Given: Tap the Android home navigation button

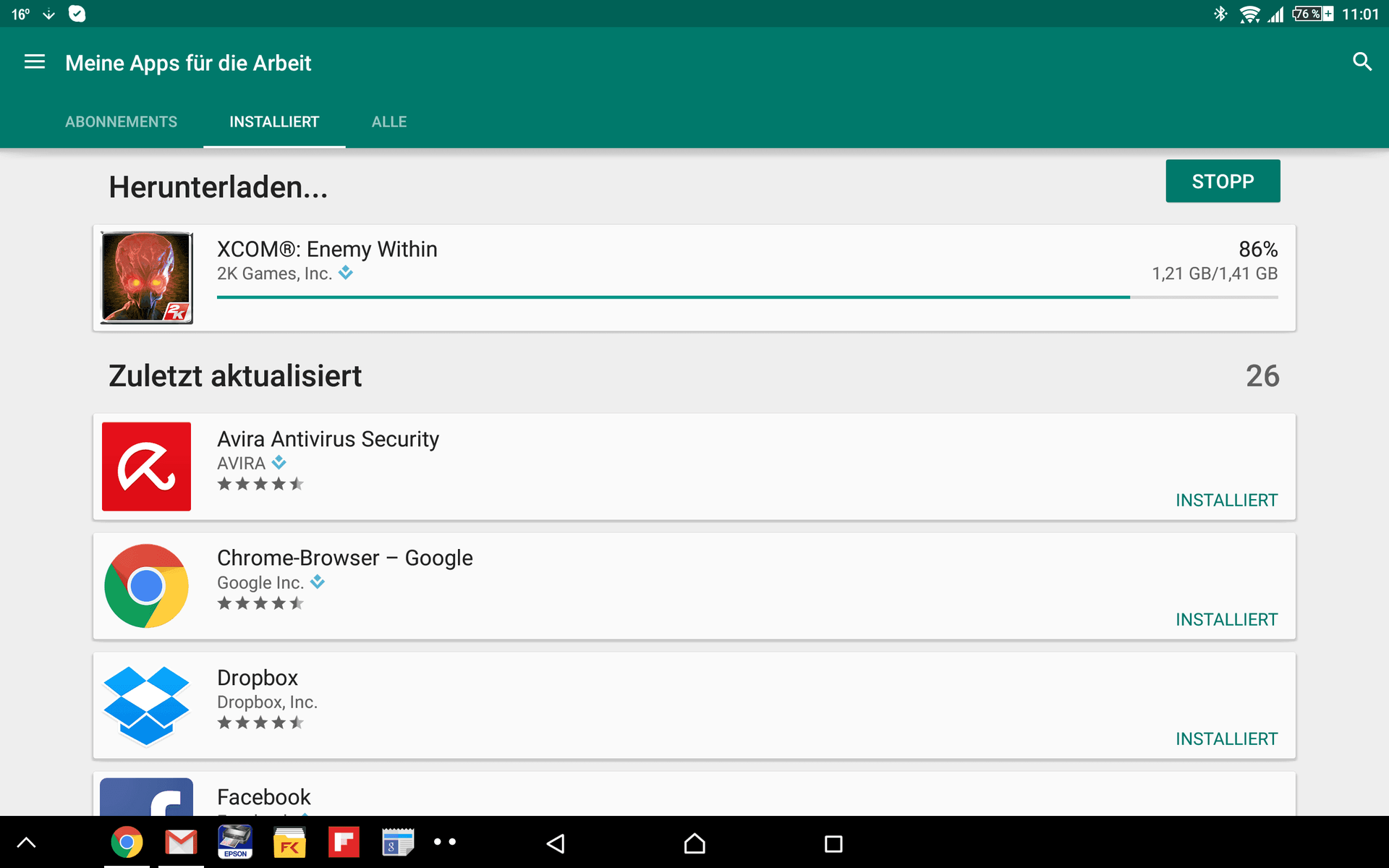Looking at the screenshot, I should pyautogui.click(x=694, y=843).
